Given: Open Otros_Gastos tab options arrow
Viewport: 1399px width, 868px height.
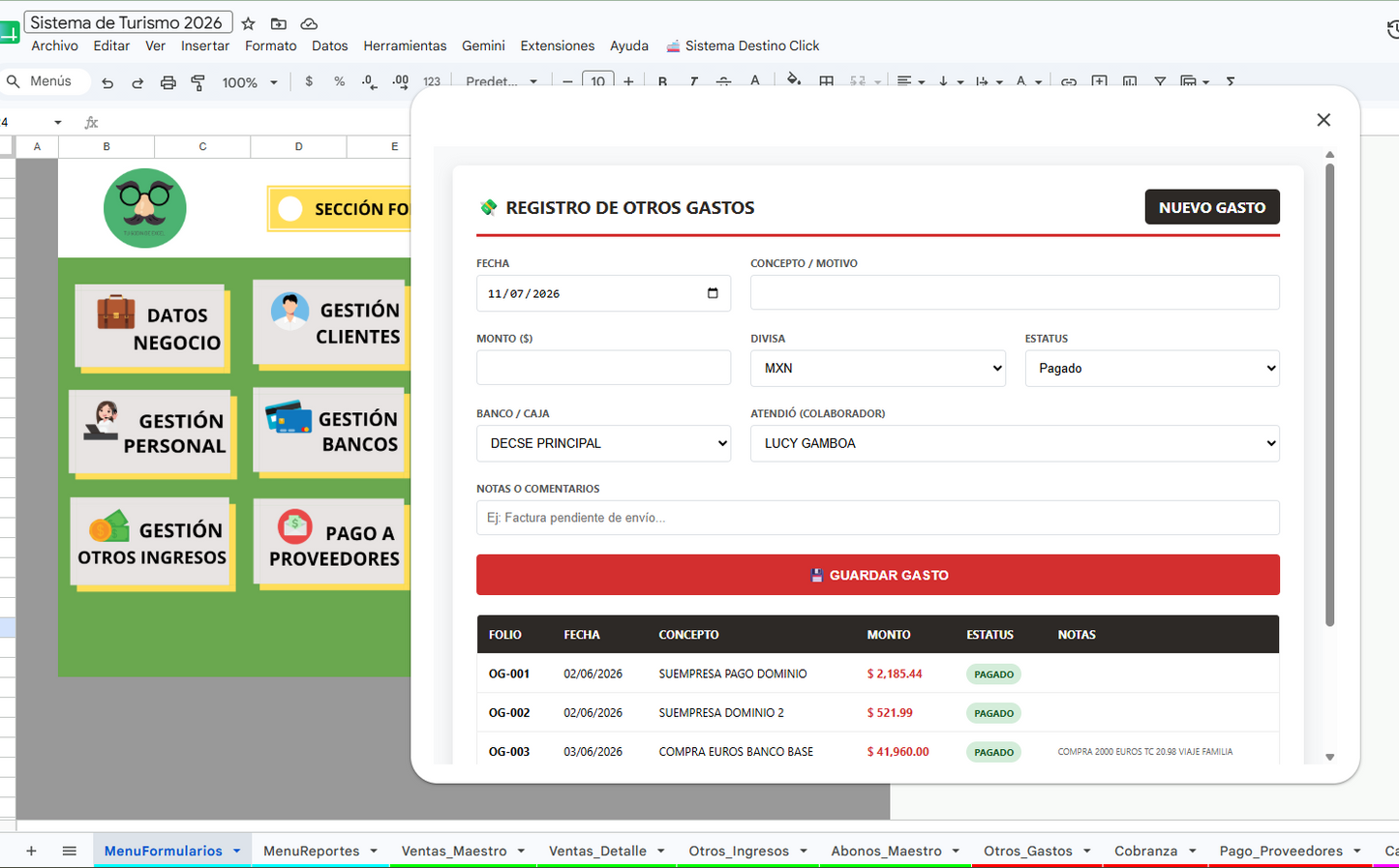Looking at the screenshot, I should (1086, 851).
